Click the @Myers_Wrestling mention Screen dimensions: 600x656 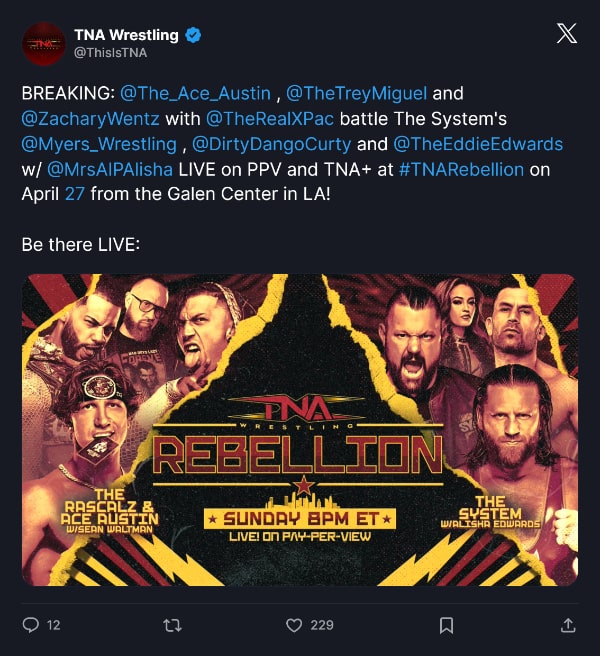click(x=99, y=144)
